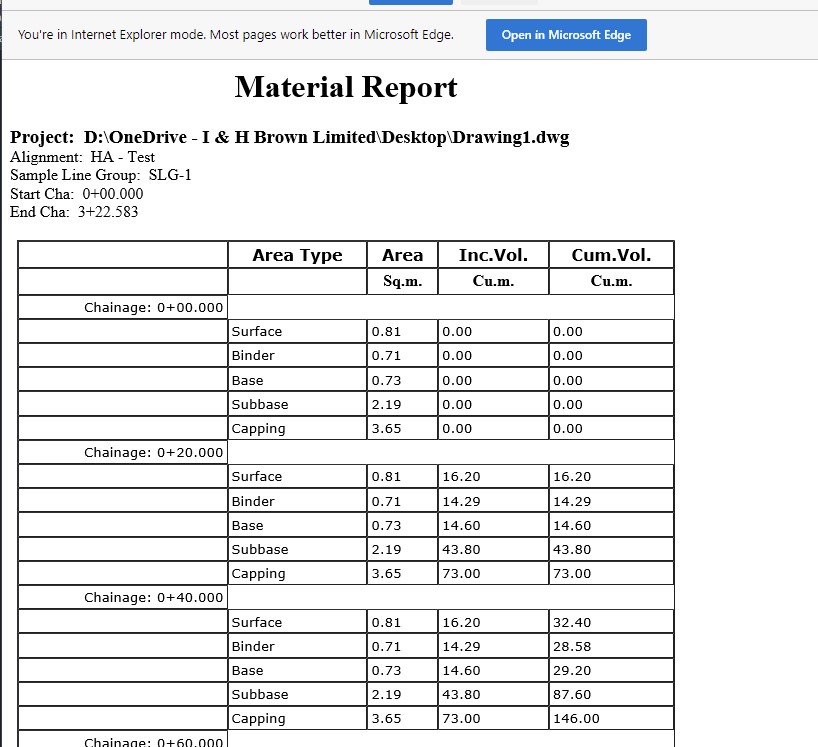Select the Chainage: 0+40.000 row label
Viewport: 818px width, 747px height.
153,597
